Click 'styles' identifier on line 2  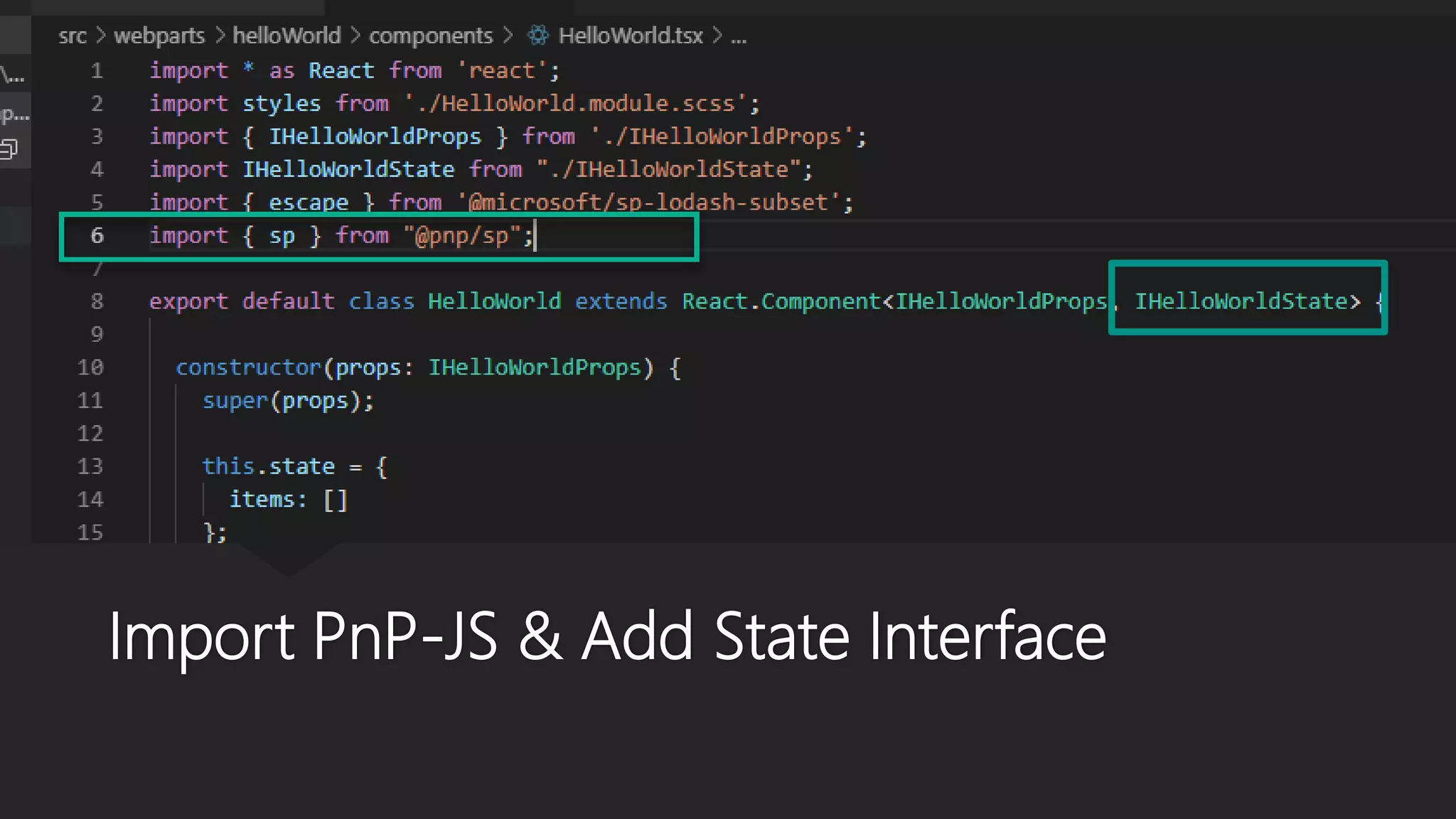[282, 104]
